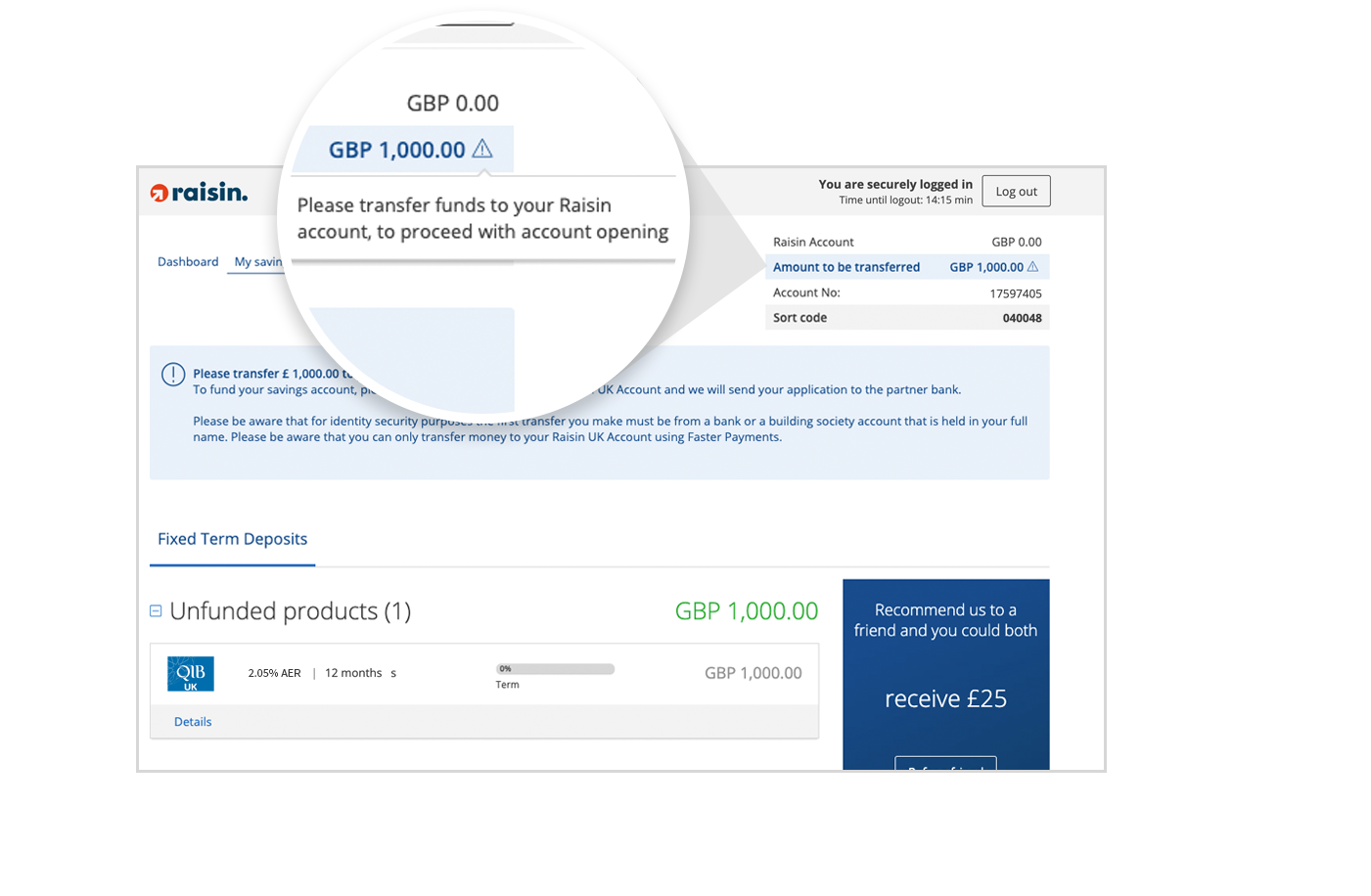Image resolution: width=1371 pixels, height=896 pixels.
Task: Click the Sort code label
Action: 800,318
